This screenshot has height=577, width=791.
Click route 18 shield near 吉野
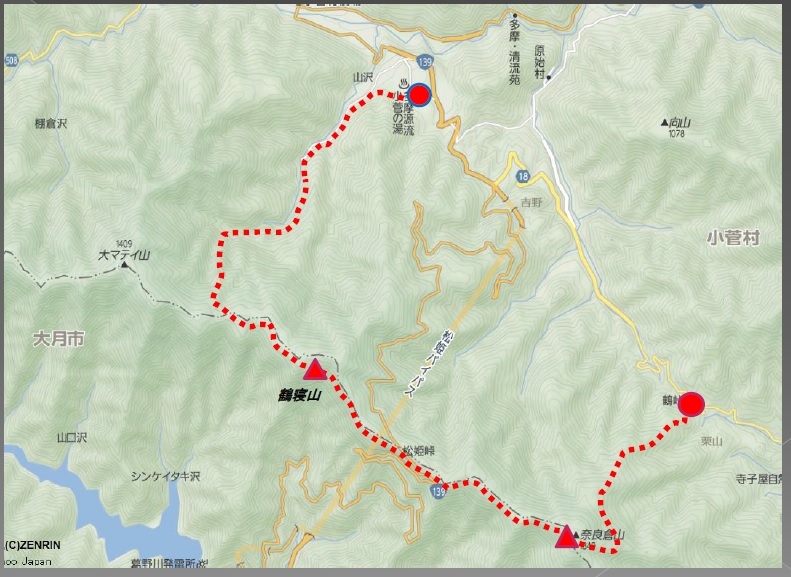pyautogui.click(x=523, y=176)
